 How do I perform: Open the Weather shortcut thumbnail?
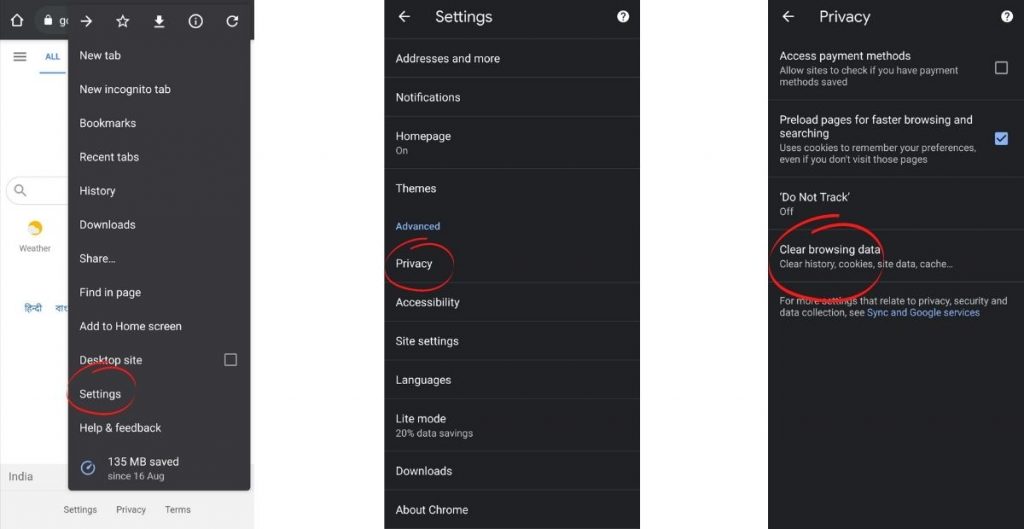pyautogui.click(x=35, y=236)
